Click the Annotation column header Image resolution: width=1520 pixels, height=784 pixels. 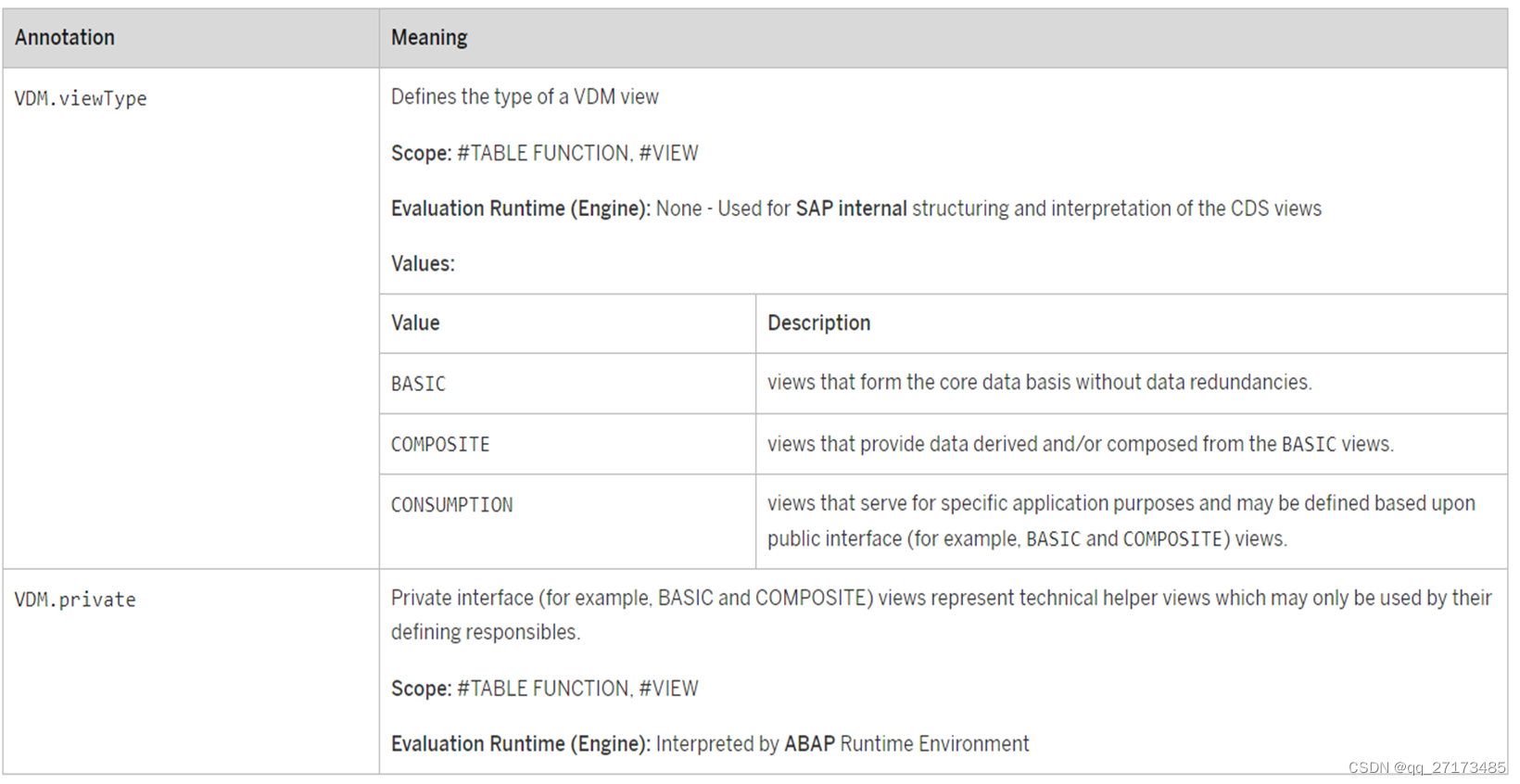tap(65, 38)
